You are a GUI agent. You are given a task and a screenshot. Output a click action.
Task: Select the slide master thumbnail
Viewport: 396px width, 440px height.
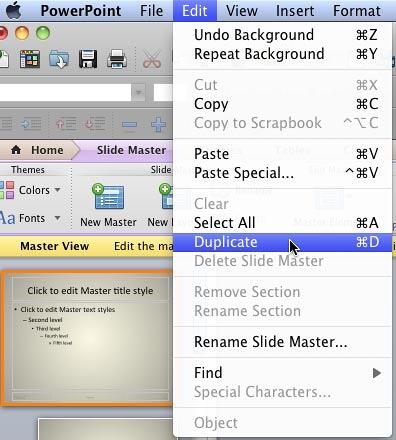coord(87,338)
